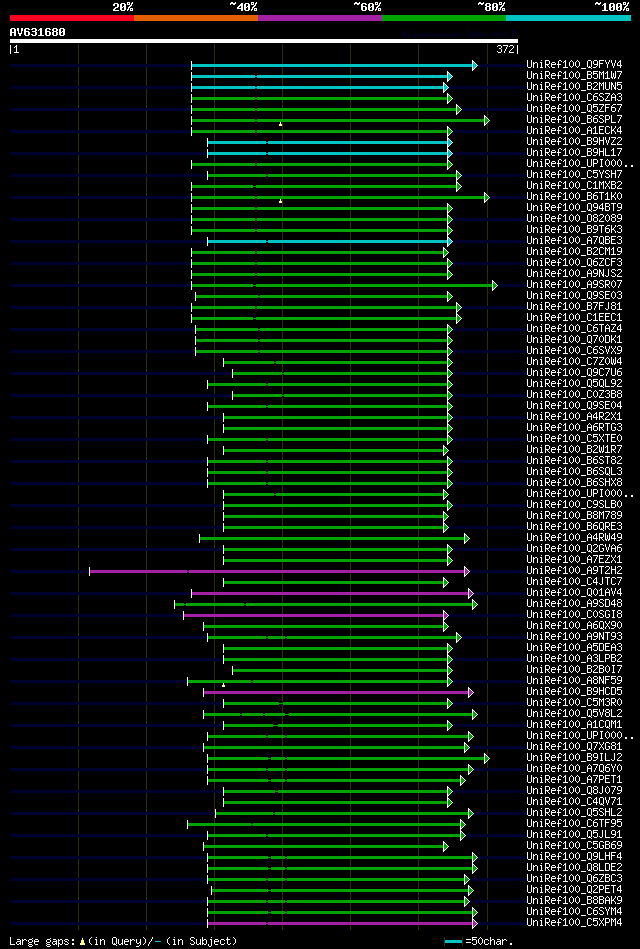
Task: Select the UniRef100_B8BAK9 label
Action: (574, 901)
